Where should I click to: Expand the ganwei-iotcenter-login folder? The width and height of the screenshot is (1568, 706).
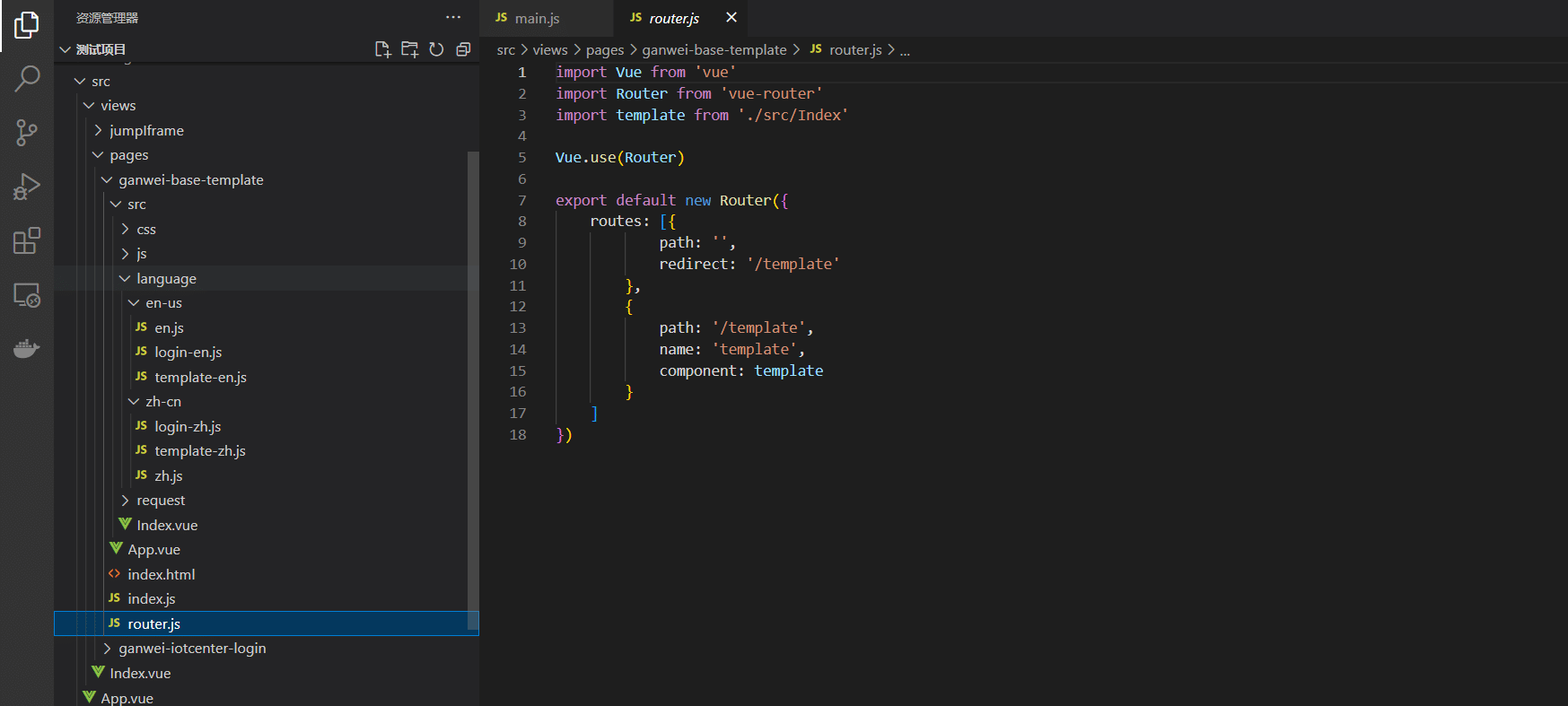click(x=192, y=648)
